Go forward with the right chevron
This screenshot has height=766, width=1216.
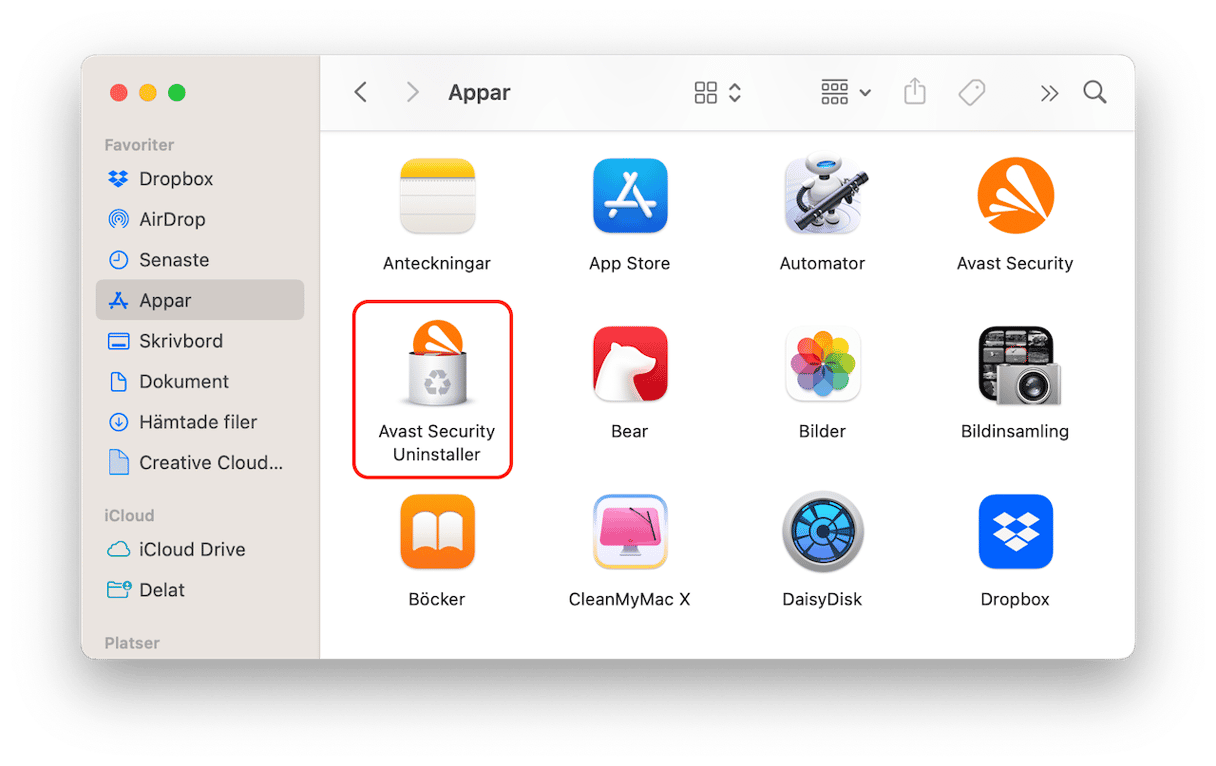click(x=412, y=93)
